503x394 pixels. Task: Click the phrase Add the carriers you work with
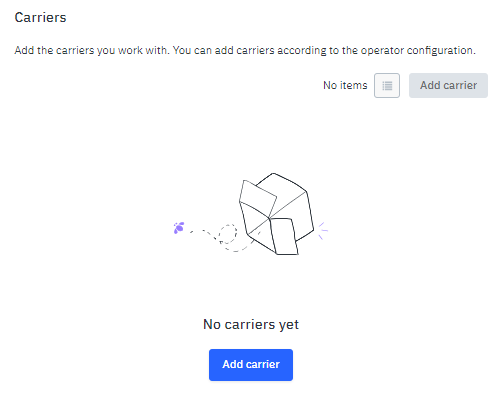pos(92,50)
